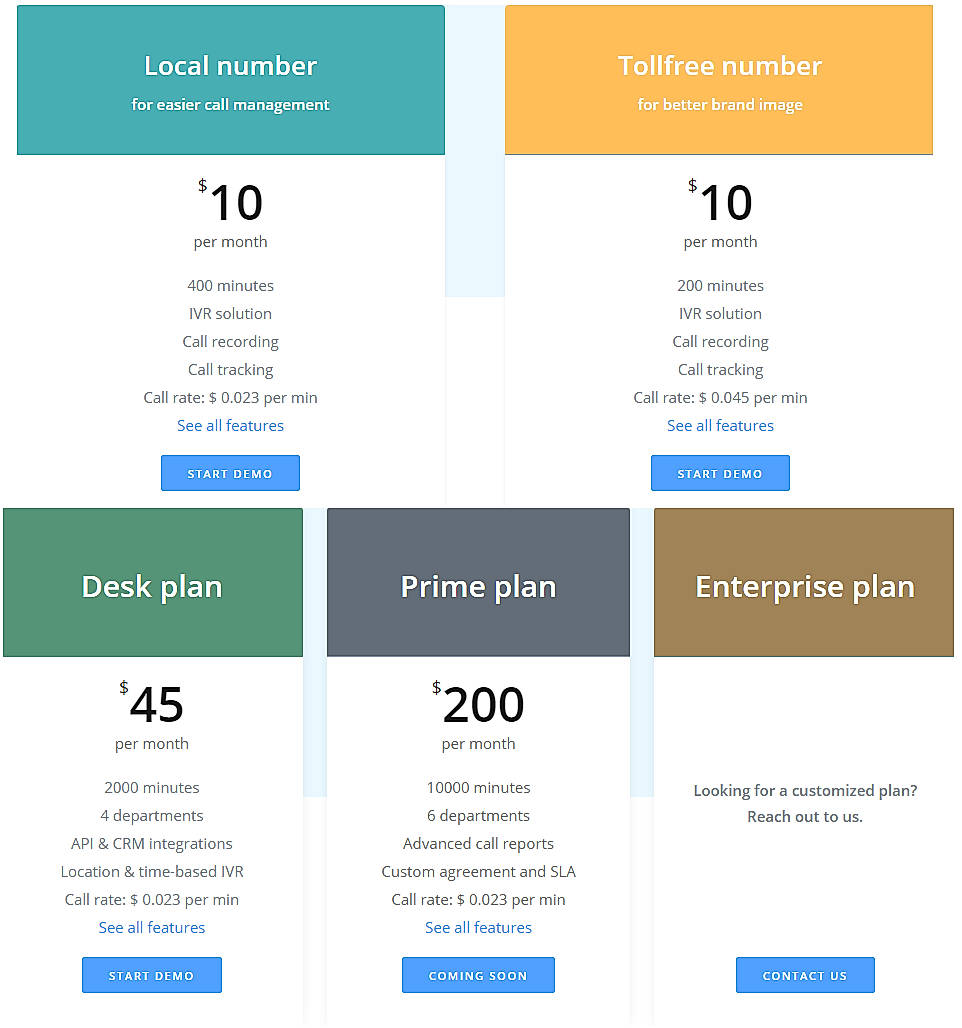Select the Tollfree number plan header
The height and width of the screenshot is (1028, 962).
[720, 66]
